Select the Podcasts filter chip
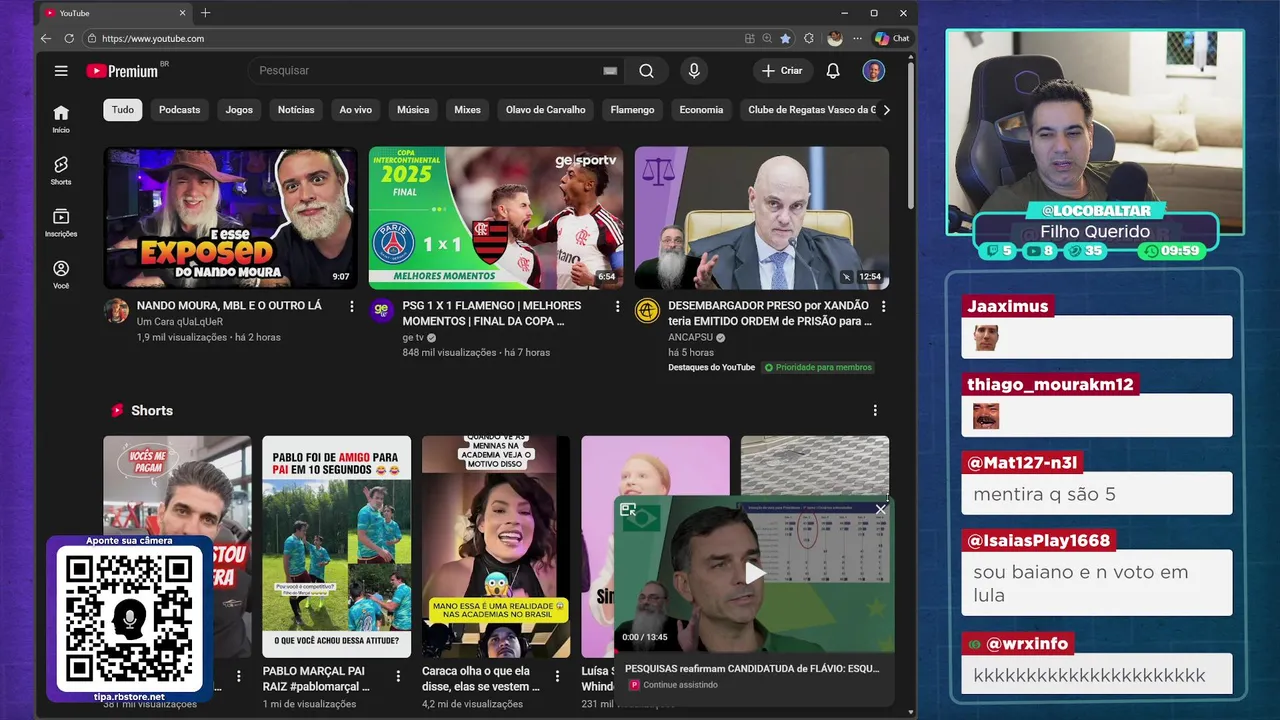 [180, 110]
